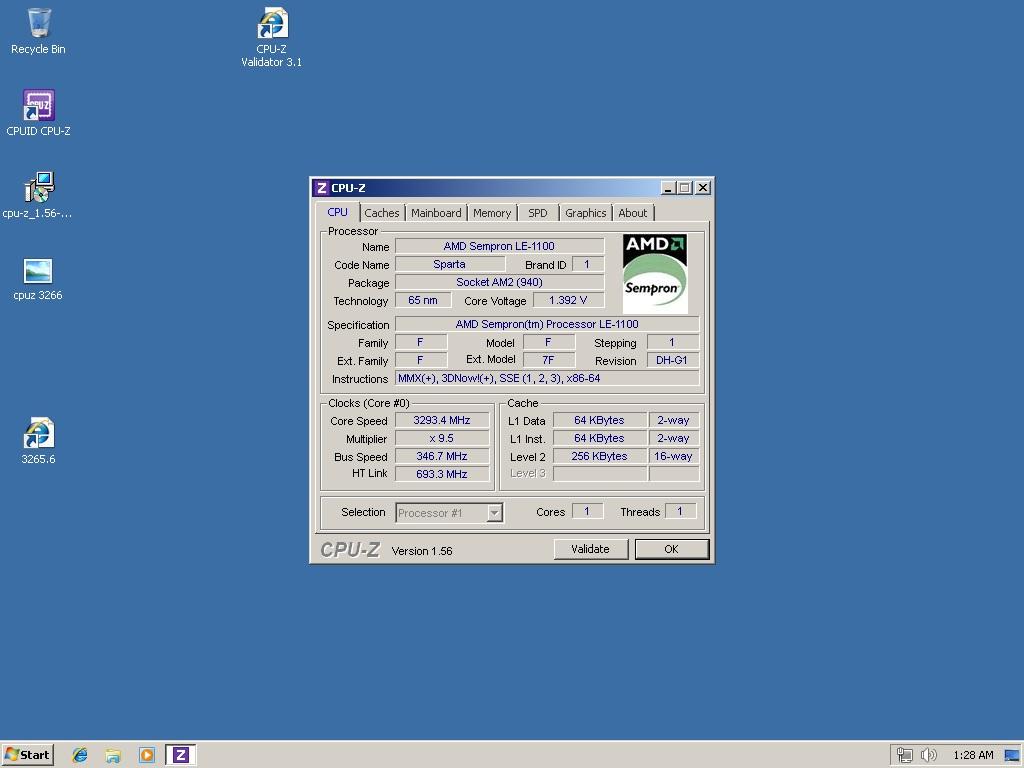Click the Stepping value field

click(672, 342)
